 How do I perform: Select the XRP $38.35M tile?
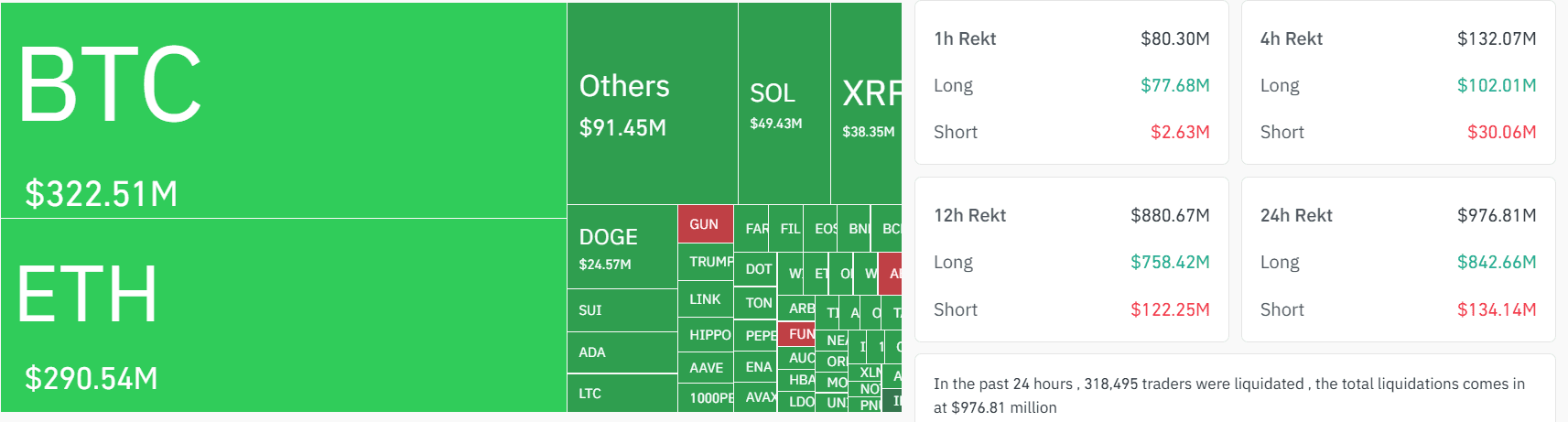point(867,103)
